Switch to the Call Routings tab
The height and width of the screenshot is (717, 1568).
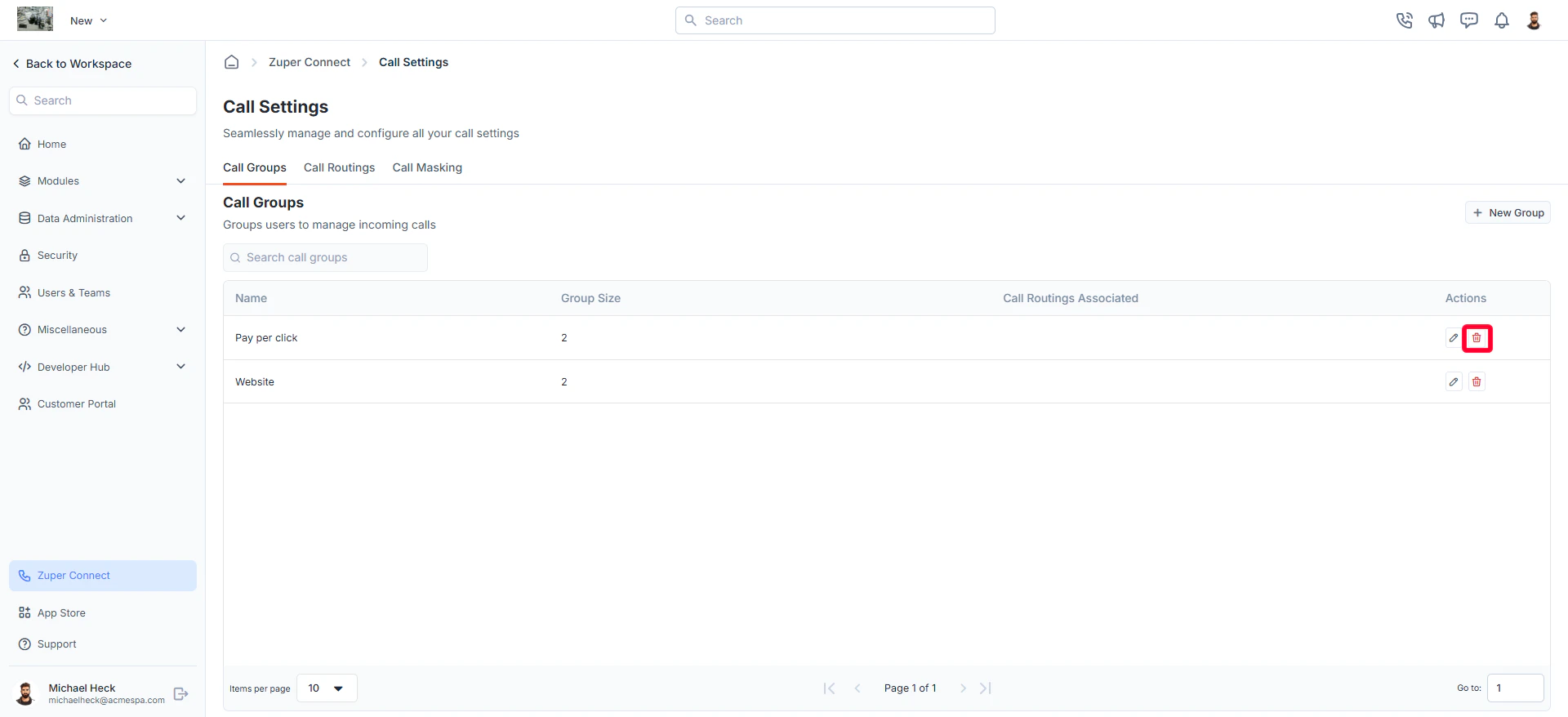click(x=339, y=167)
